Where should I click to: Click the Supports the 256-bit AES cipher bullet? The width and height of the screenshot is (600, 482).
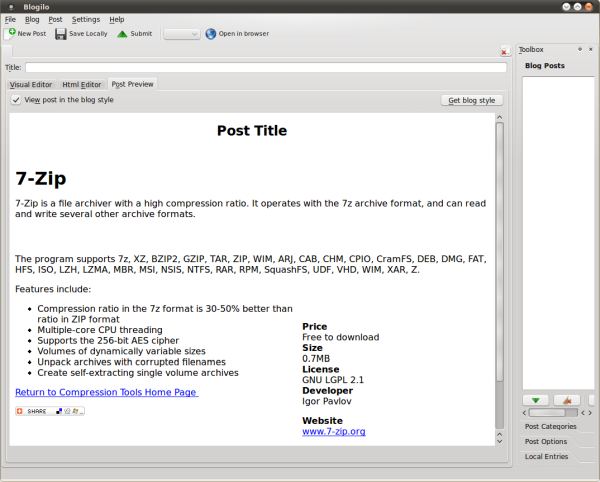point(108,341)
